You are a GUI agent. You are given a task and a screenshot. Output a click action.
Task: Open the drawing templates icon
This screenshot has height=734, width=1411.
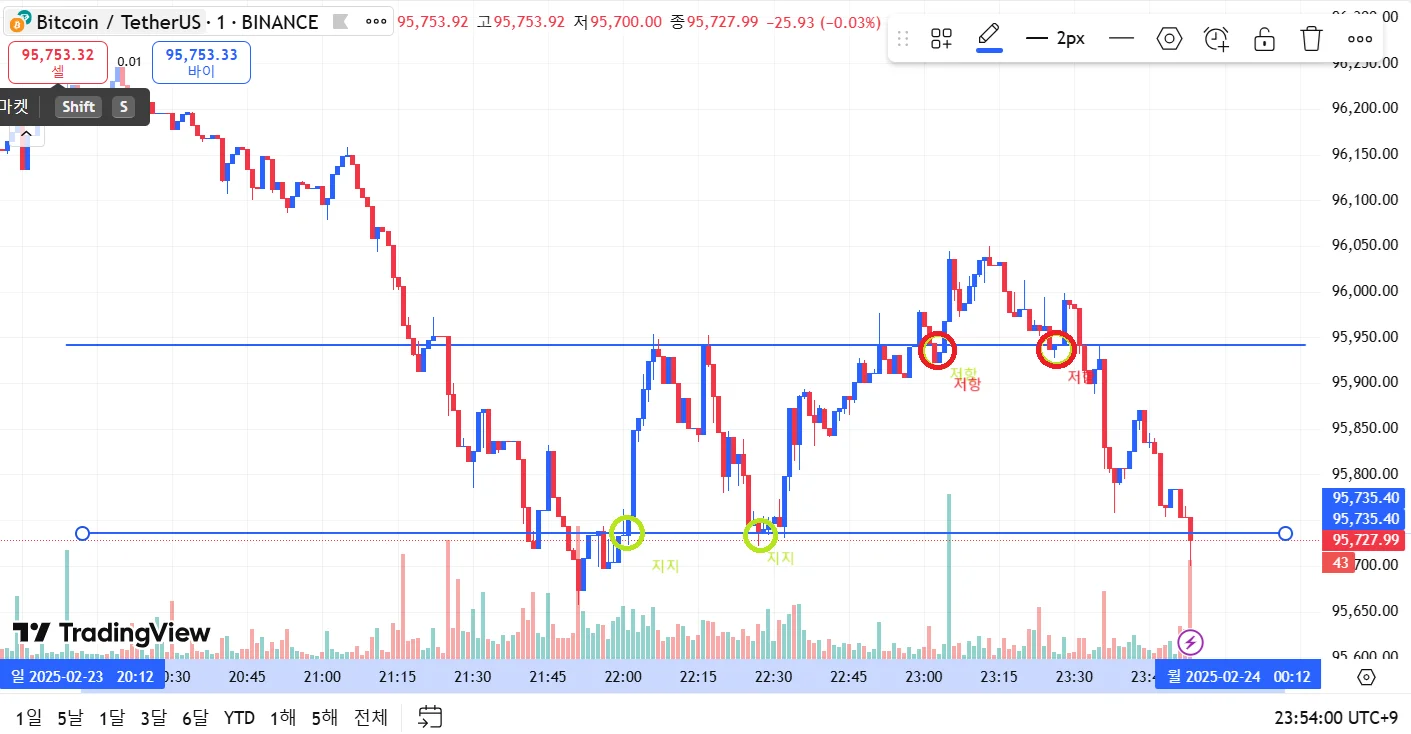pos(941,39)
